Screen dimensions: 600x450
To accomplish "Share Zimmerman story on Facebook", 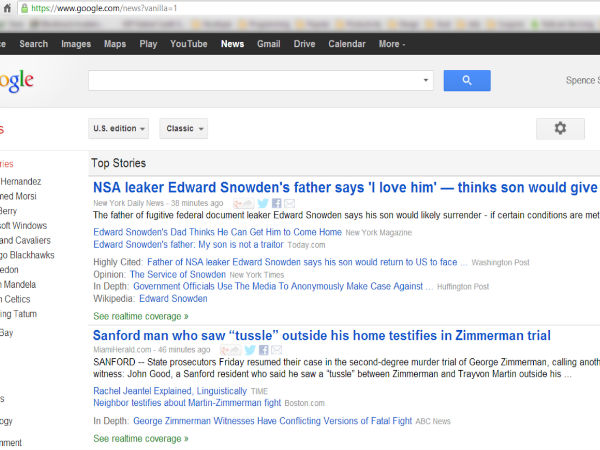I will coord(264,350).
